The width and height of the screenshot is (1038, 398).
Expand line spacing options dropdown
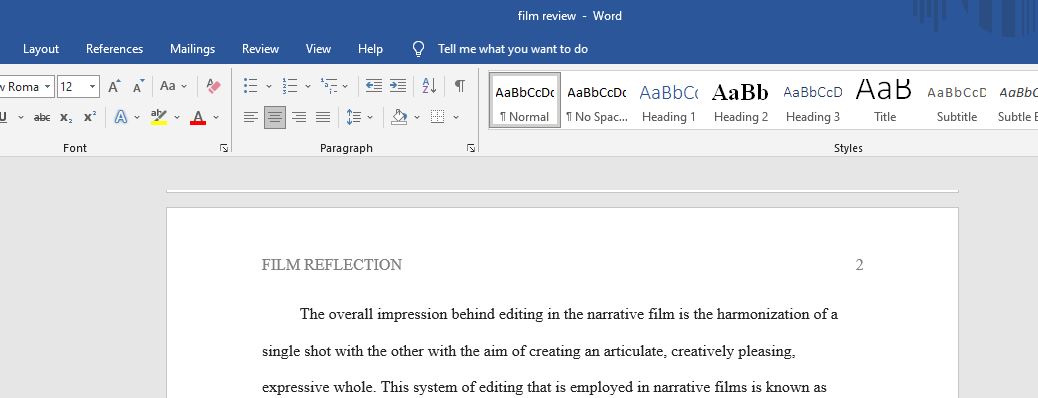tap(370, 117)
